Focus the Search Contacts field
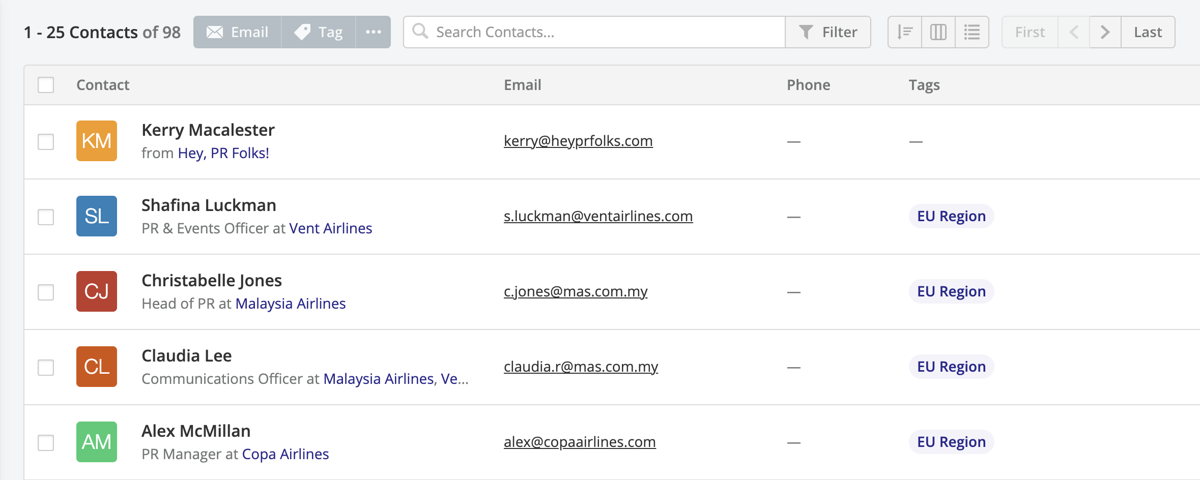Image resolution: width=1200 pixels, height=480 pixels. (594, 32)
